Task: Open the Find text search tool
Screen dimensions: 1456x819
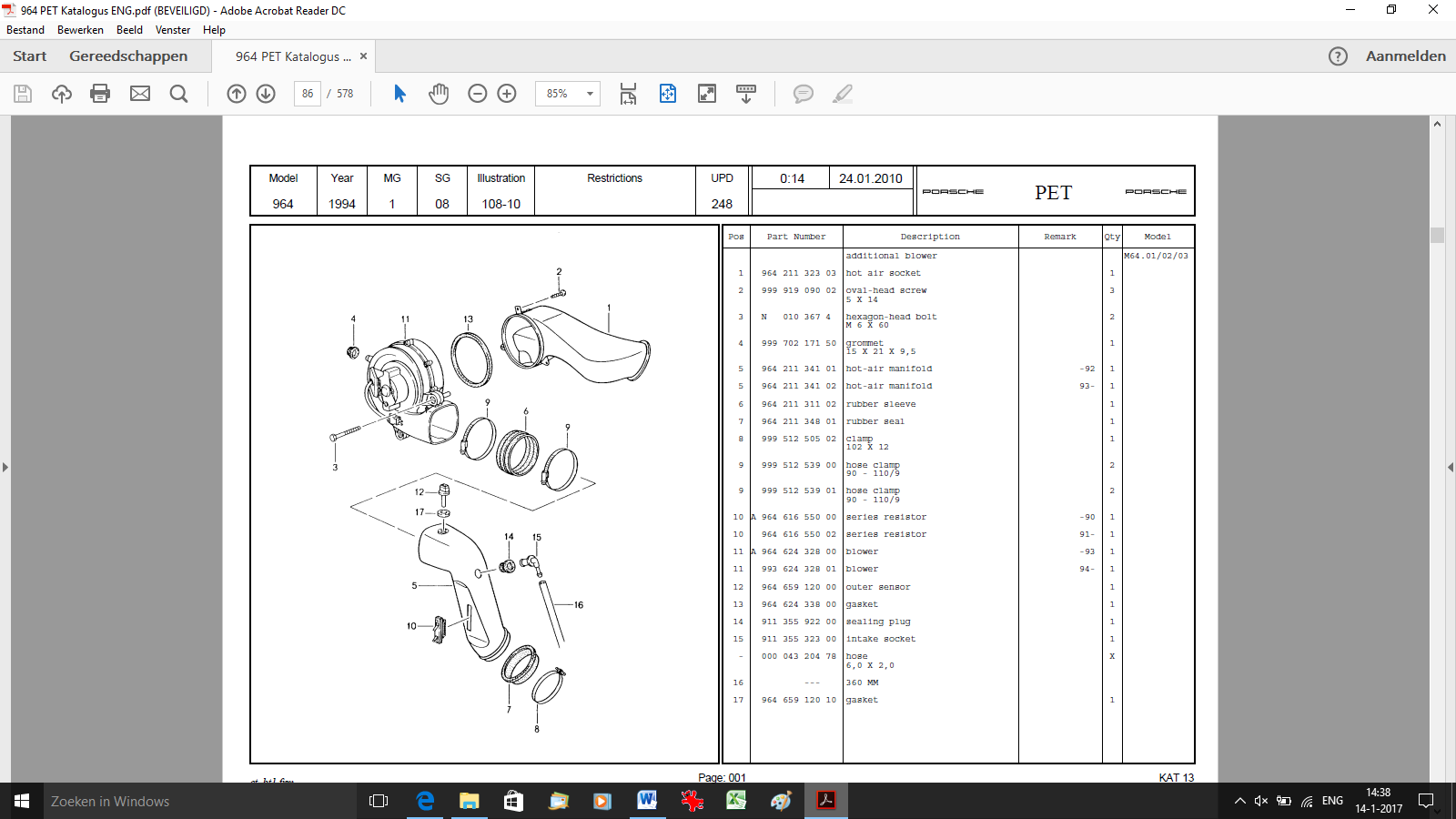Action: (x=178, y=94)
